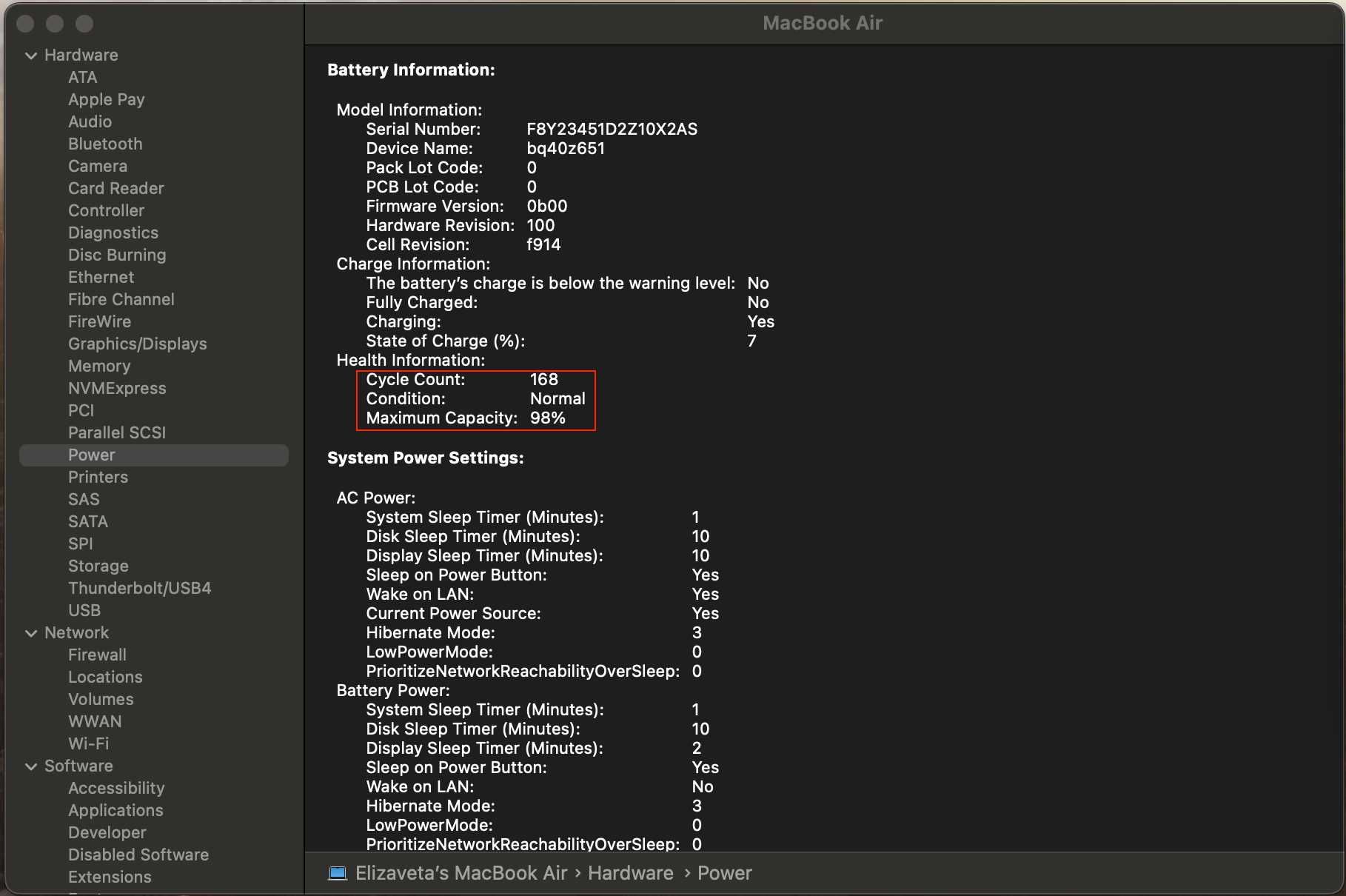Click the MacBook Air window title

823,23
